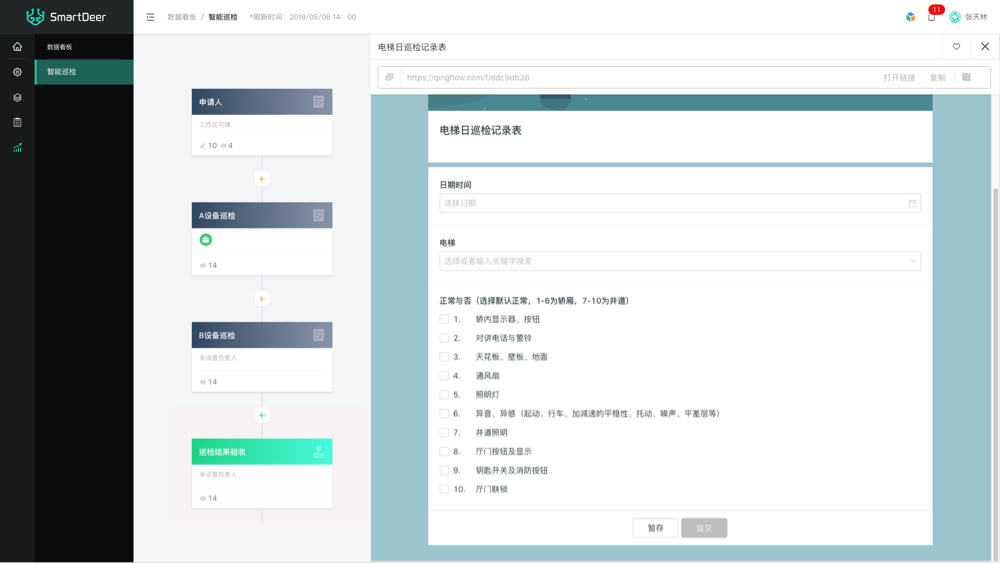
Task: Favorite the form with heart icon
Action: coord(956,47)
